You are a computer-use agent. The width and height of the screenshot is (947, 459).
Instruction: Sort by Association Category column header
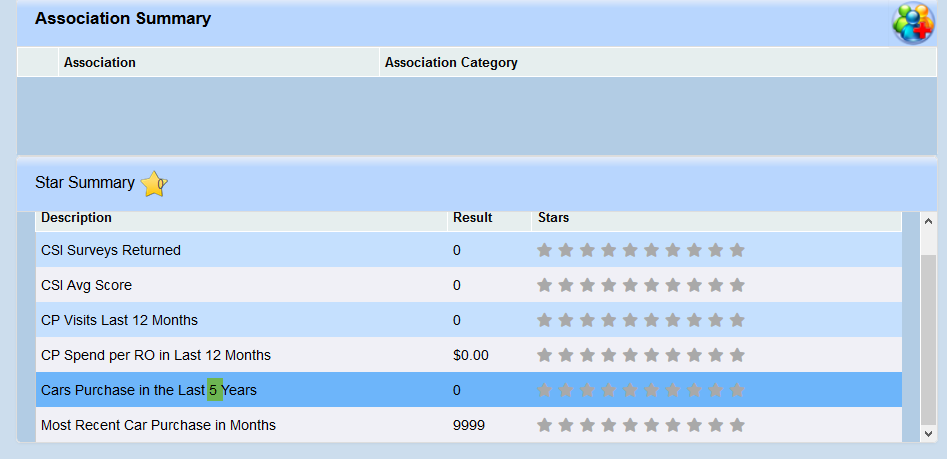(x=451, y=62)
